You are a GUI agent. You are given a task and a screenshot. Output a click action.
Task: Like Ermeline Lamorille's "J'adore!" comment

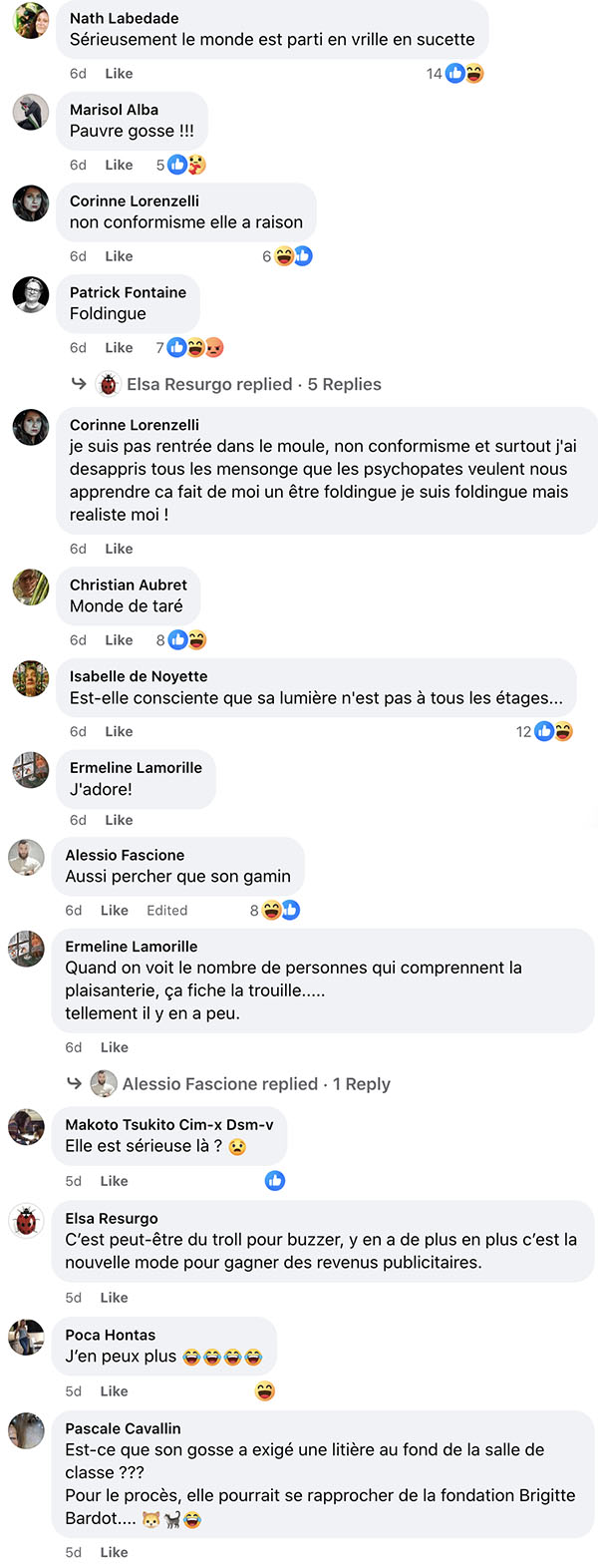click(119, 820)
